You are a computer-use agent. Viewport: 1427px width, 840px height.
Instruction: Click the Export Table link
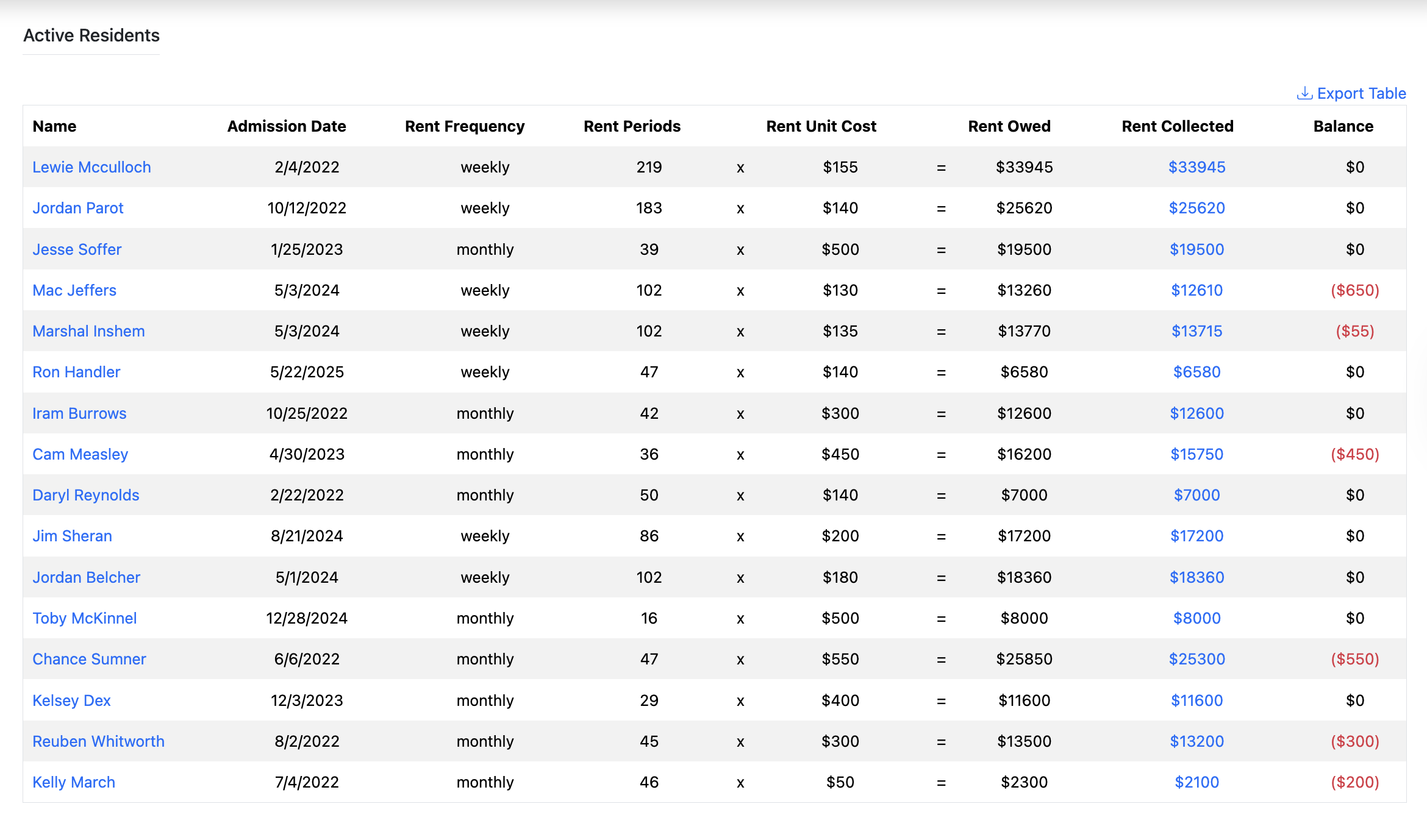(x=1361, y=93)
